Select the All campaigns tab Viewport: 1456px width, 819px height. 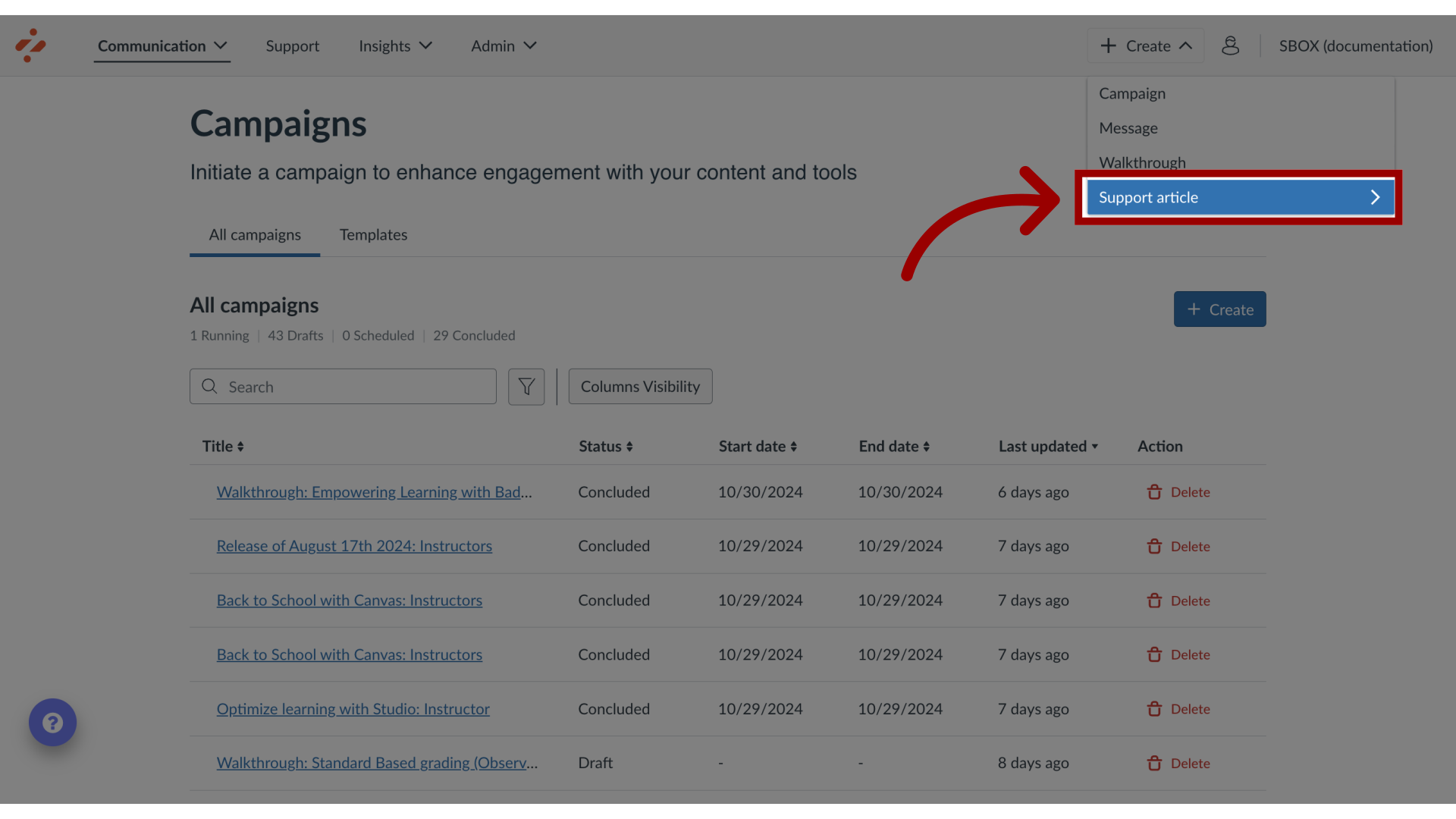(254, 234)
